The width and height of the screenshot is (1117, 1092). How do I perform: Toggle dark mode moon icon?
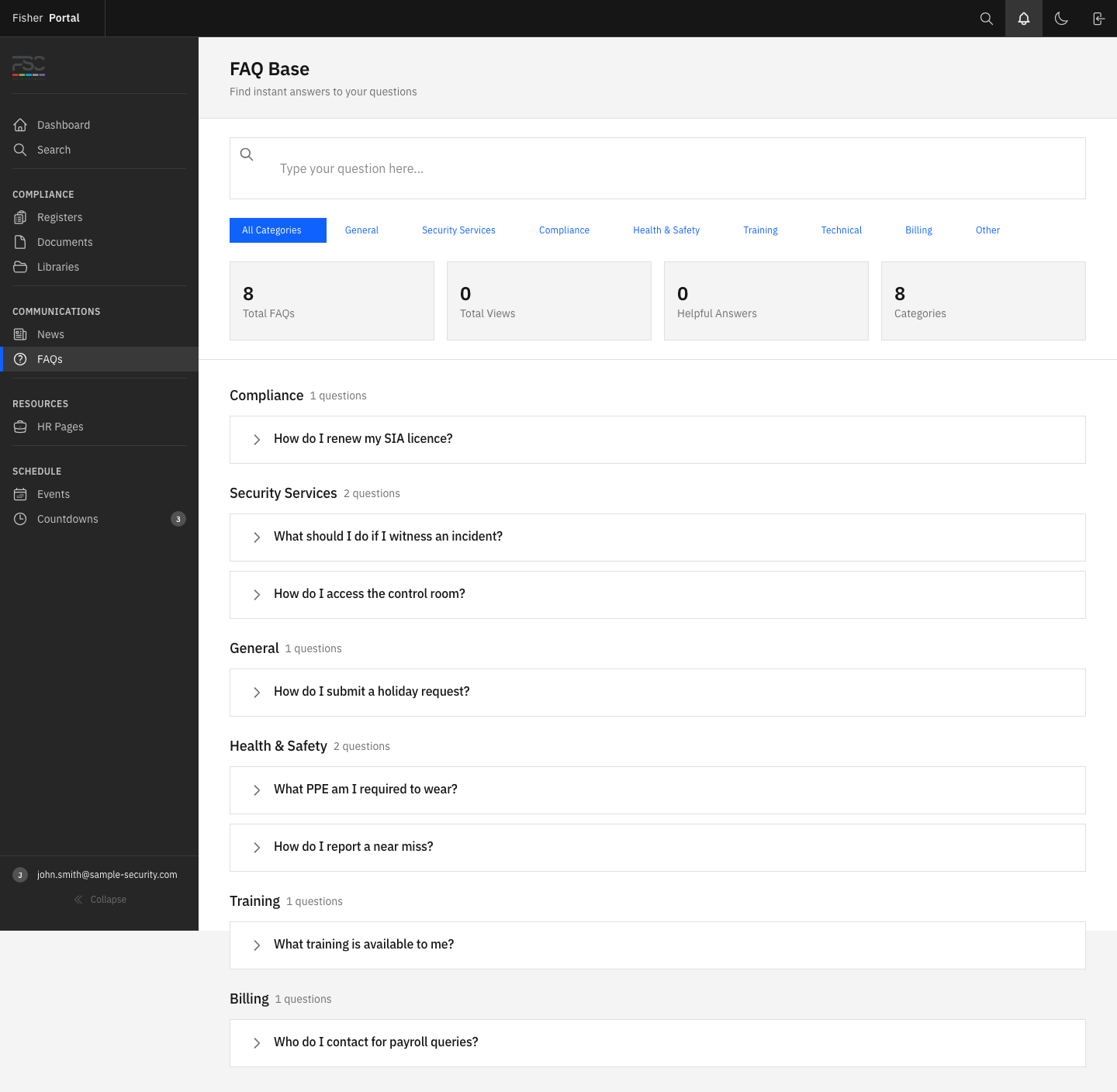(x=1060, y=19)
